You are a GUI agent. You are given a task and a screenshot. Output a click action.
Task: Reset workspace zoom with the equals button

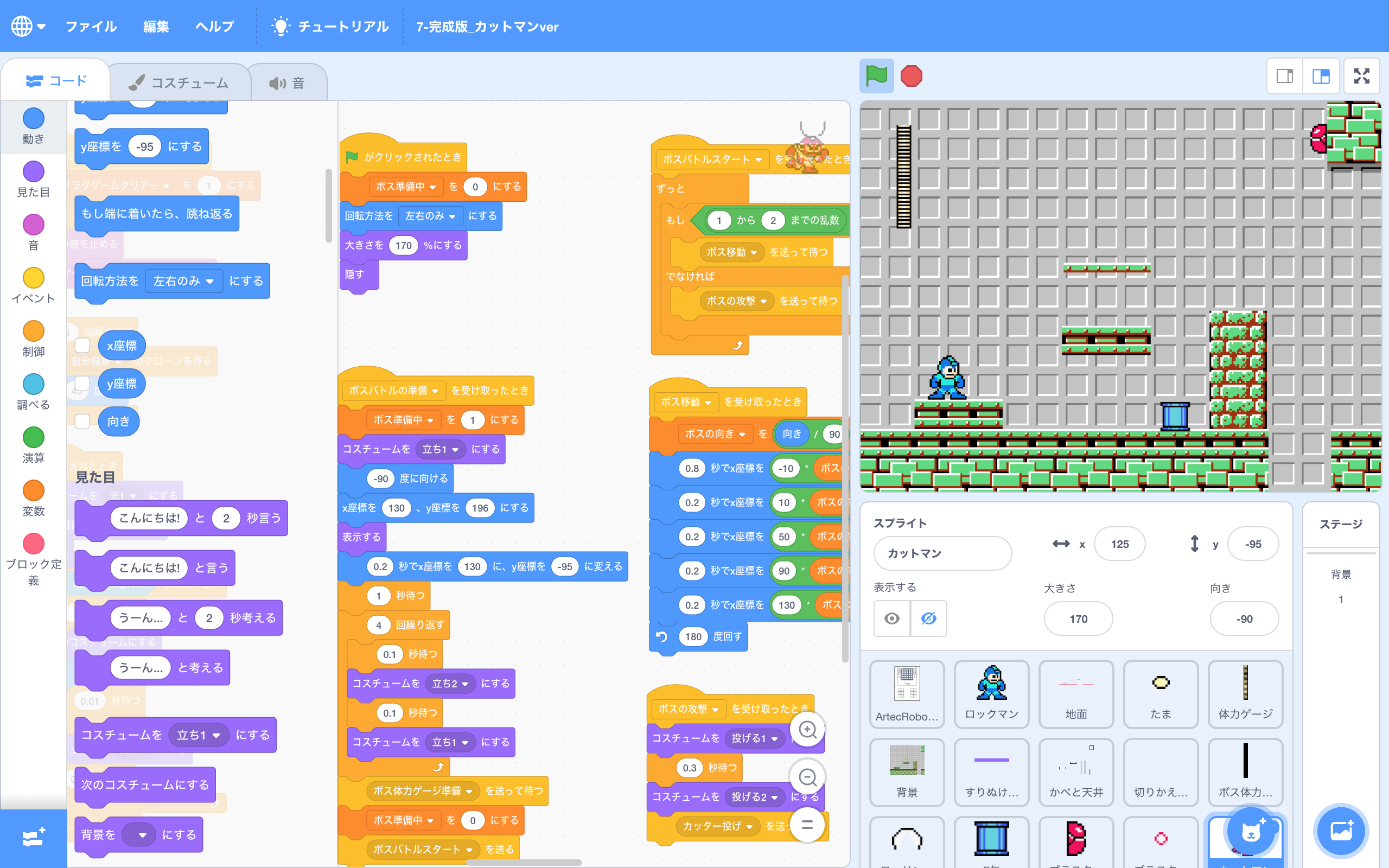(x=807, y=825)
